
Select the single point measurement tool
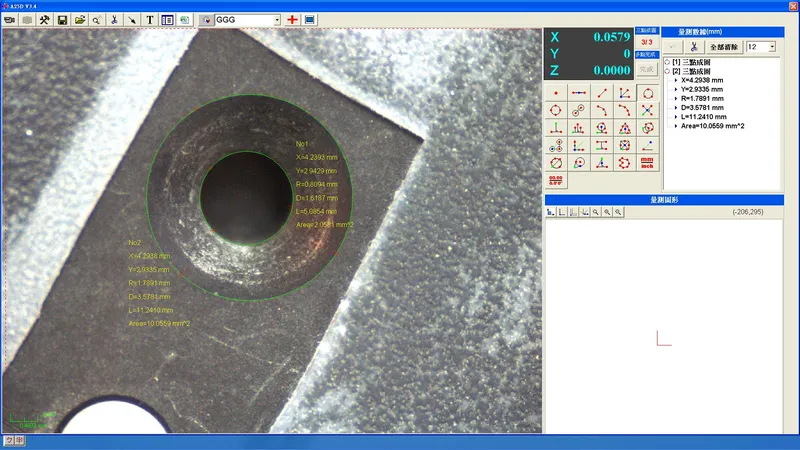tap(556, 93)
